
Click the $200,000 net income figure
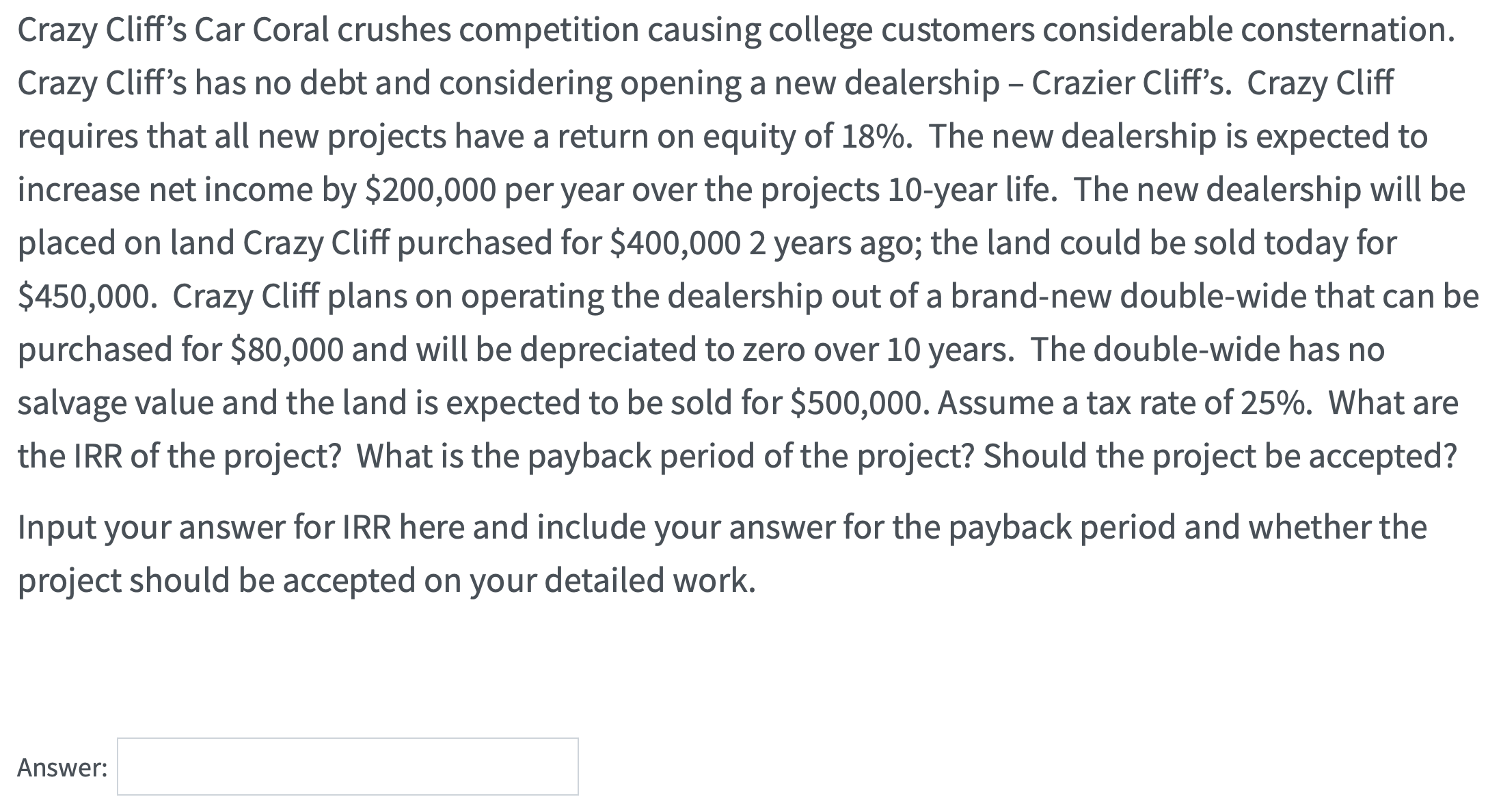pyautogui.click(x=431, y=190)
